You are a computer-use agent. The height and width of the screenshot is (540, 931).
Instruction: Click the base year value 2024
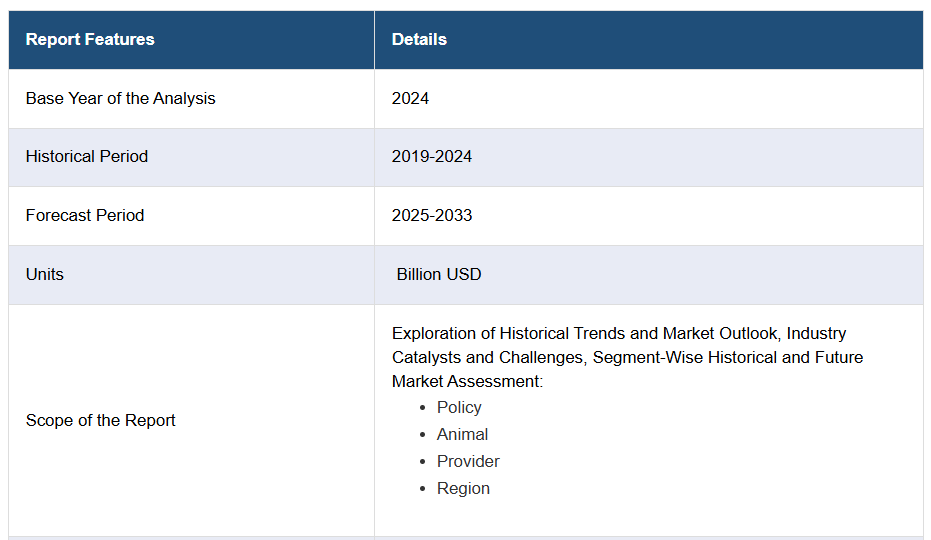(x=410, y=98)
